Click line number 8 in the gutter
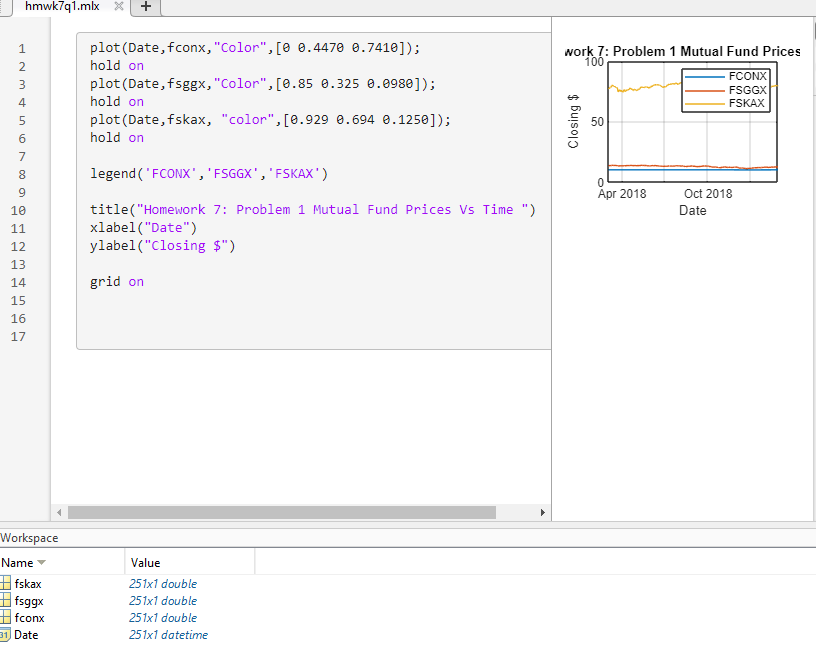816x652 pixels. pos(22,175)
